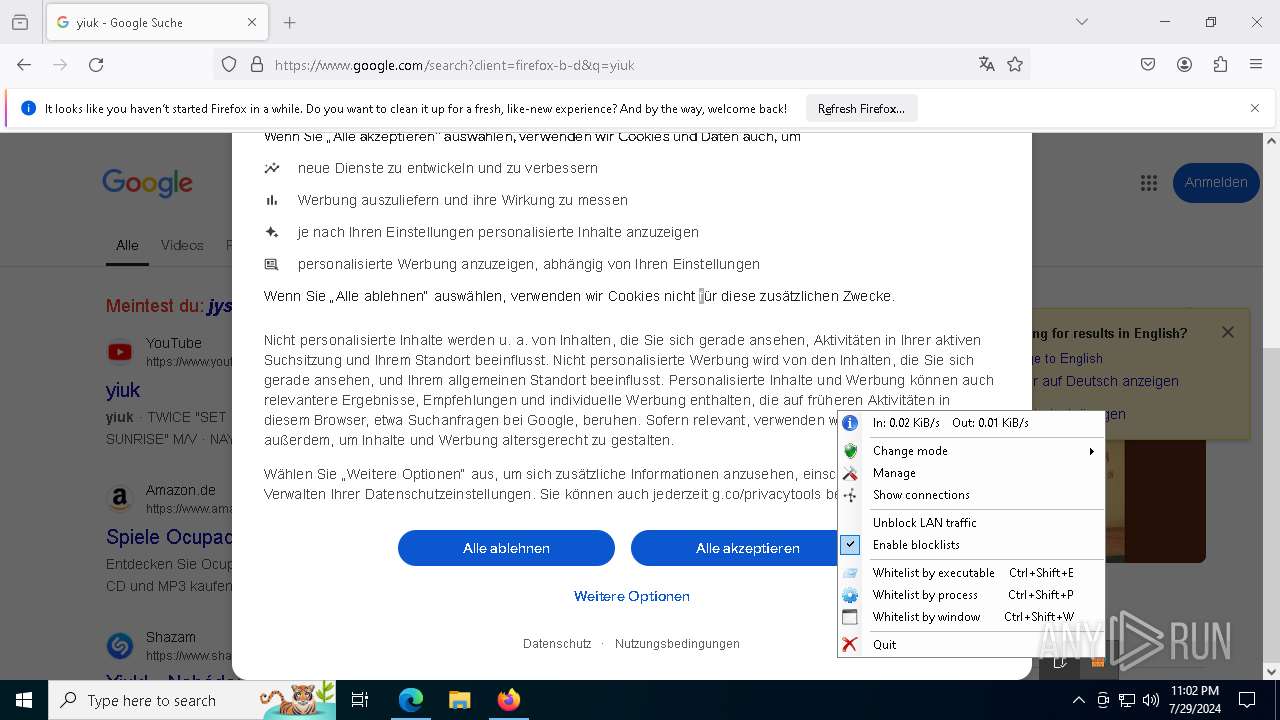Open the Extensions puzzle icon
Screen dimensions: 1280x720
click(1220, 65)
